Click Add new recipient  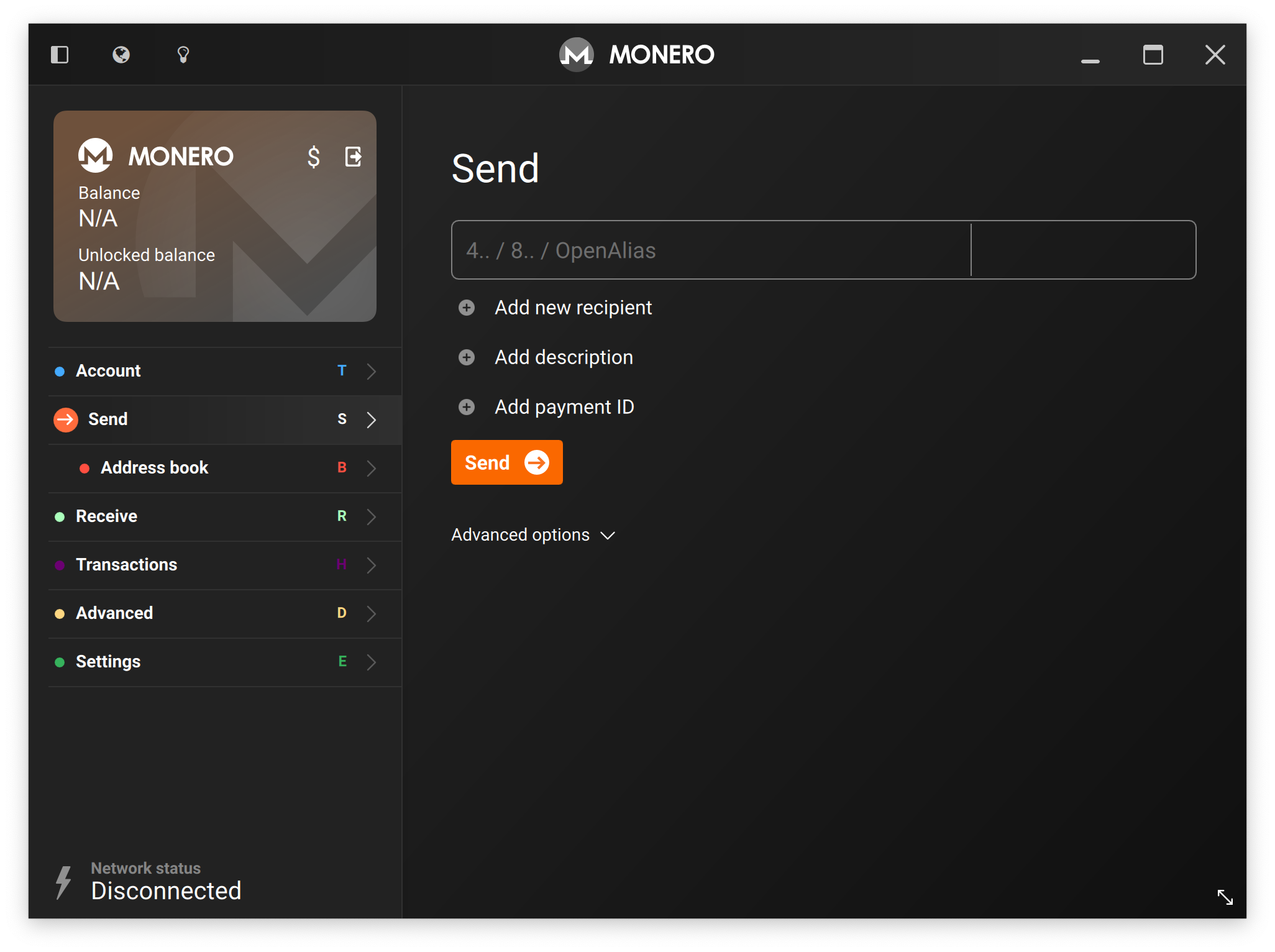[573, 308]
